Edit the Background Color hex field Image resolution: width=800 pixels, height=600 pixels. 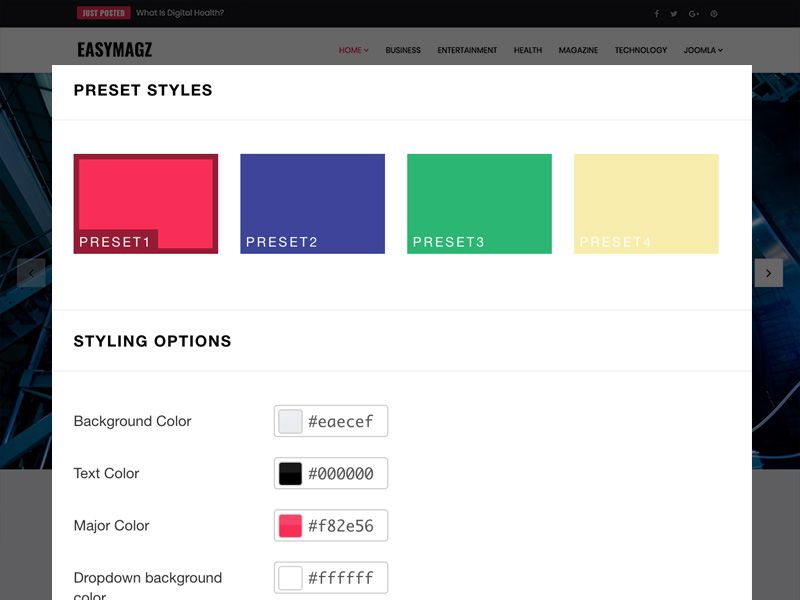click(342, 422)
